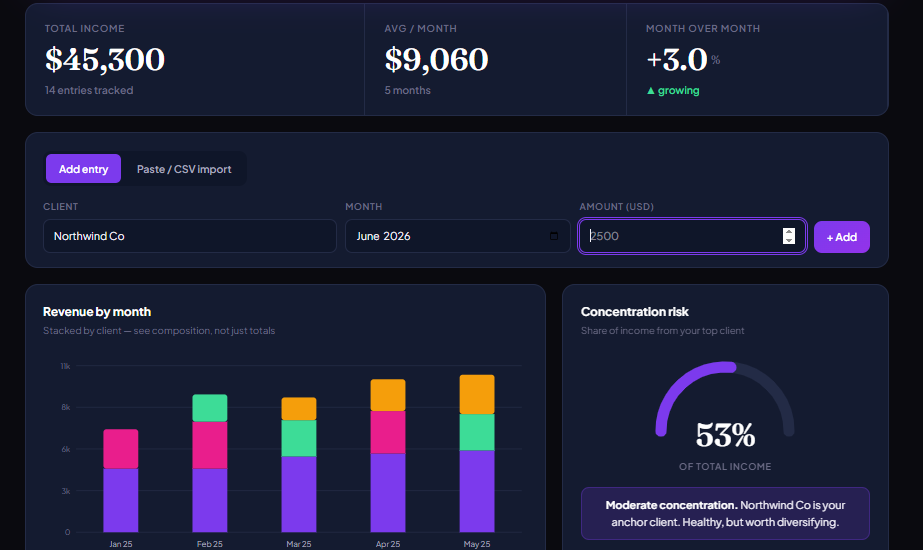The height and width of the screenshot is (550, 923).
Task: Click the green segment of May 25 bar
Action: click(x=477, y=433)
